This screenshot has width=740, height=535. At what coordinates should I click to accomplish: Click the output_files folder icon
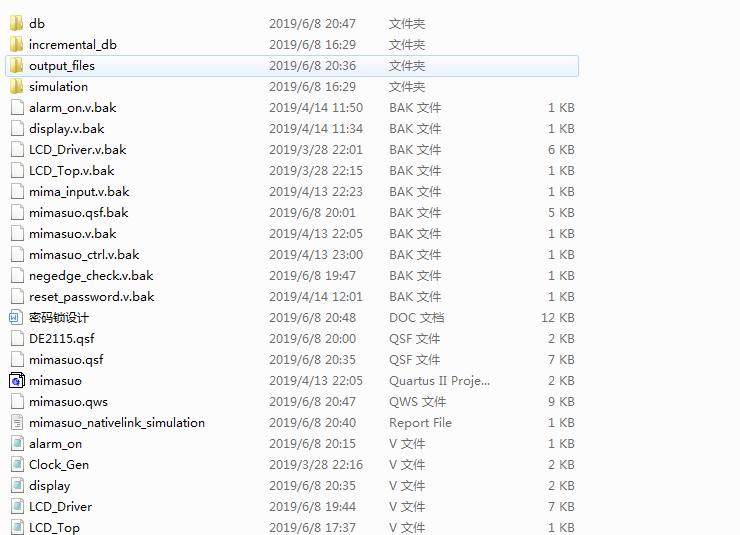point(17,65)
